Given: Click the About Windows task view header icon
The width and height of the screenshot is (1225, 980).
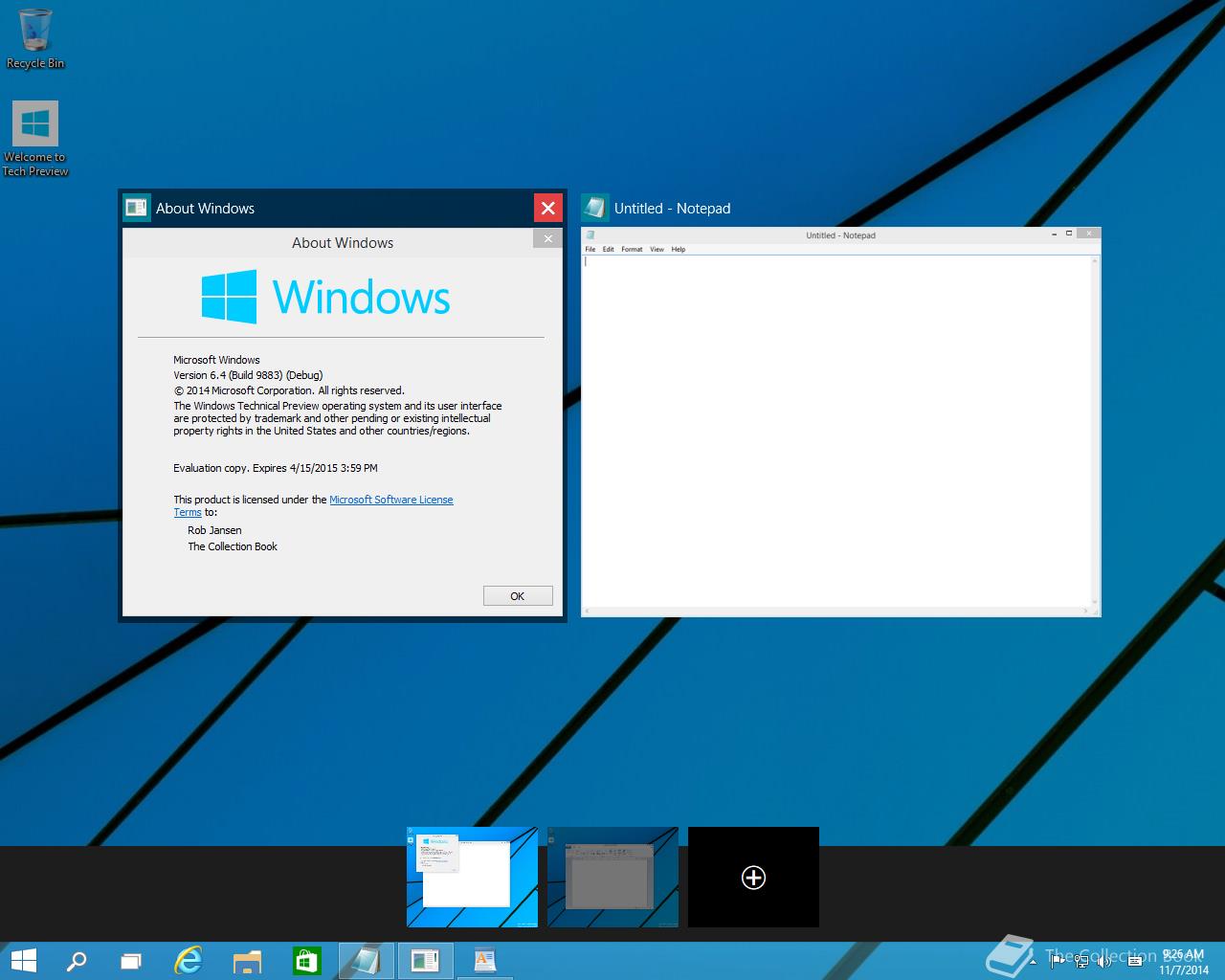Looking at the screenshot, I should 137,208.
